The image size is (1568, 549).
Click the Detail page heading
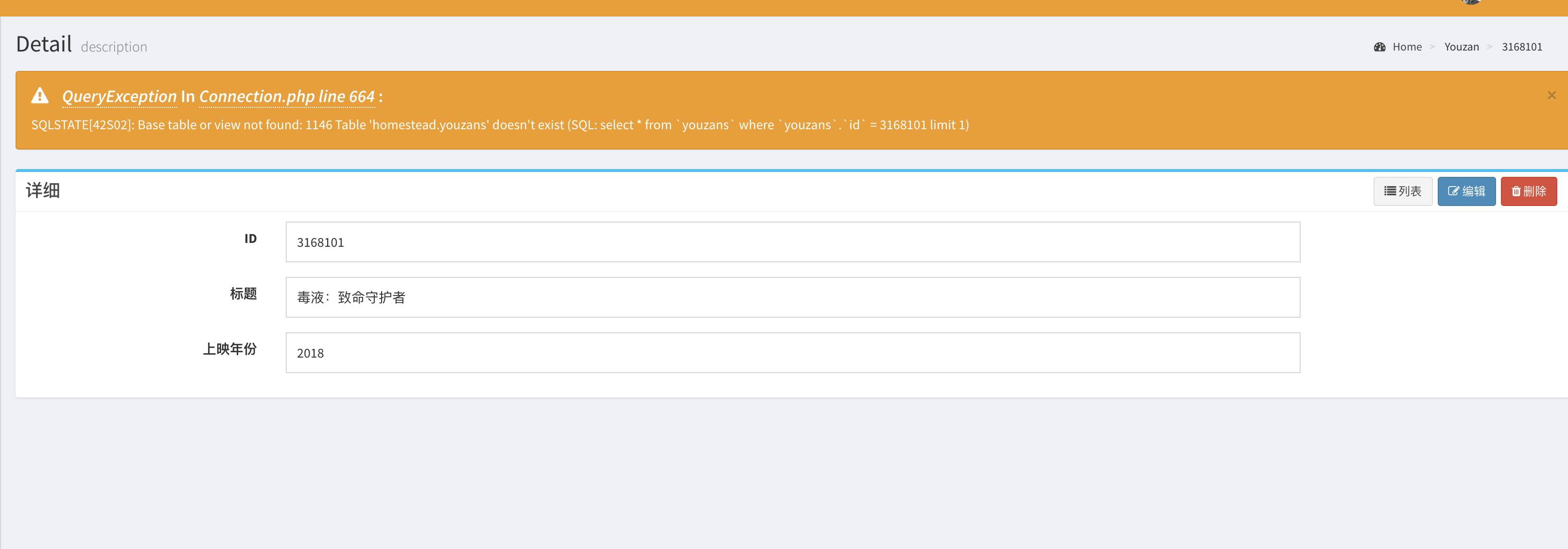[x=44, y=44]
